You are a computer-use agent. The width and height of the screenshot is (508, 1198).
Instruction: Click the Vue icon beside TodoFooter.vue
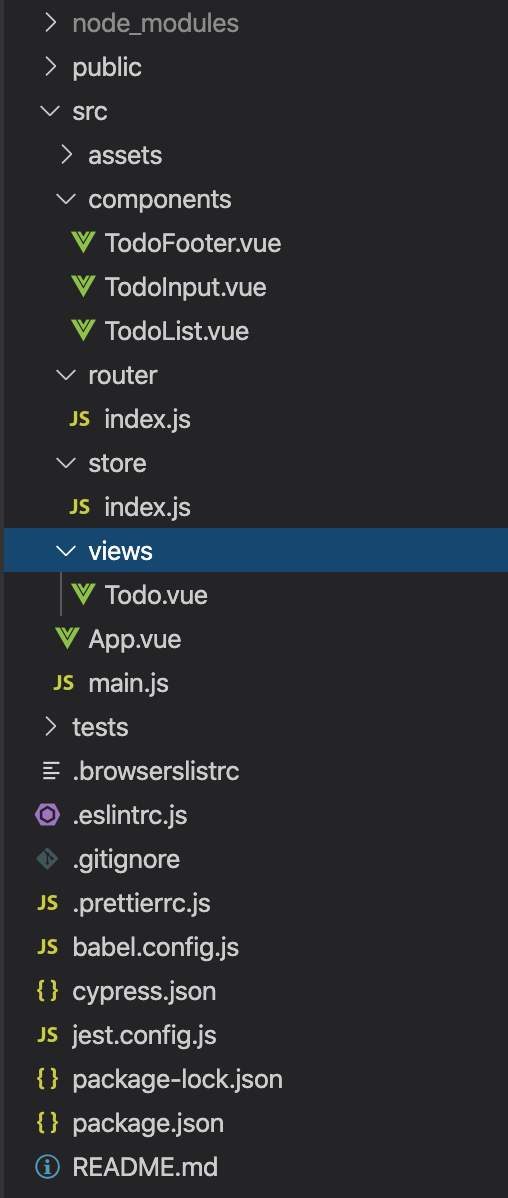[x=83, y=243]
